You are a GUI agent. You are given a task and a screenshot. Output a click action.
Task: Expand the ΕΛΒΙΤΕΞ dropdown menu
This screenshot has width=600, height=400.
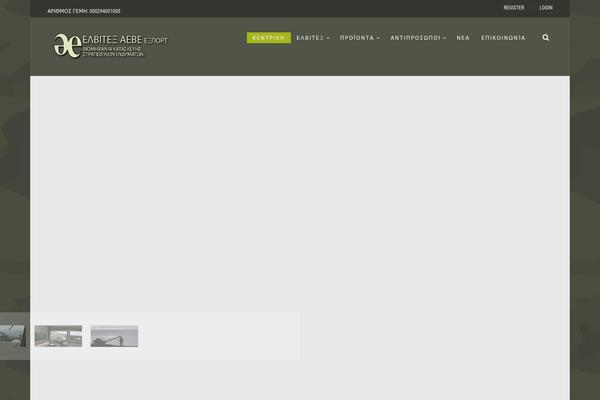[x=313, y=38]
